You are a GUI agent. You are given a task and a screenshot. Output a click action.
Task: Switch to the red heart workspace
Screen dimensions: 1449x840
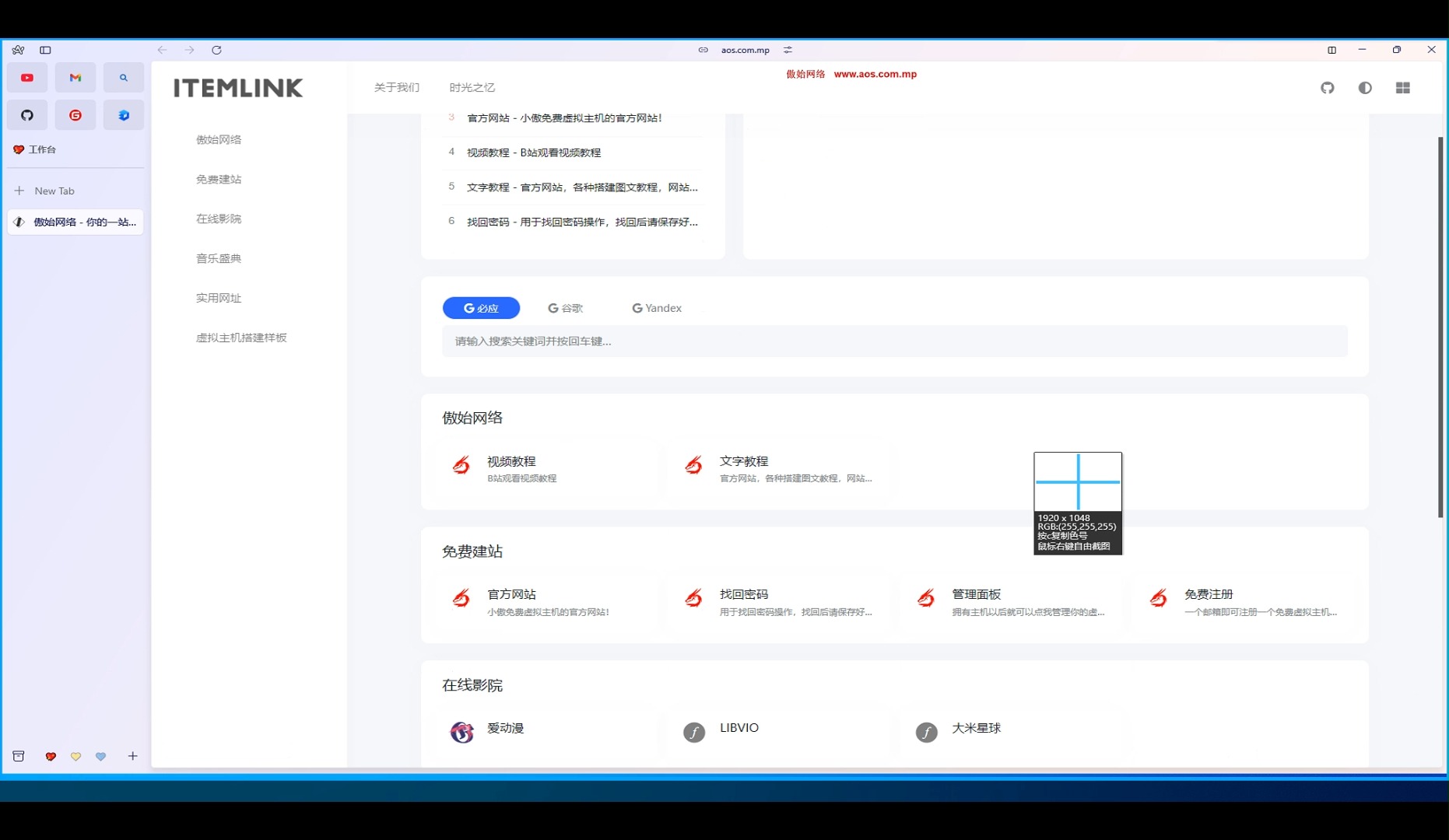51,756
